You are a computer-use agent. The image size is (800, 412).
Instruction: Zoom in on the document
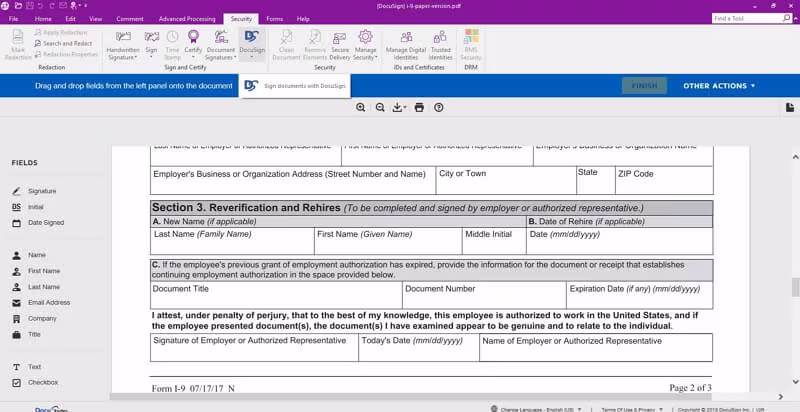coord(361,107)
